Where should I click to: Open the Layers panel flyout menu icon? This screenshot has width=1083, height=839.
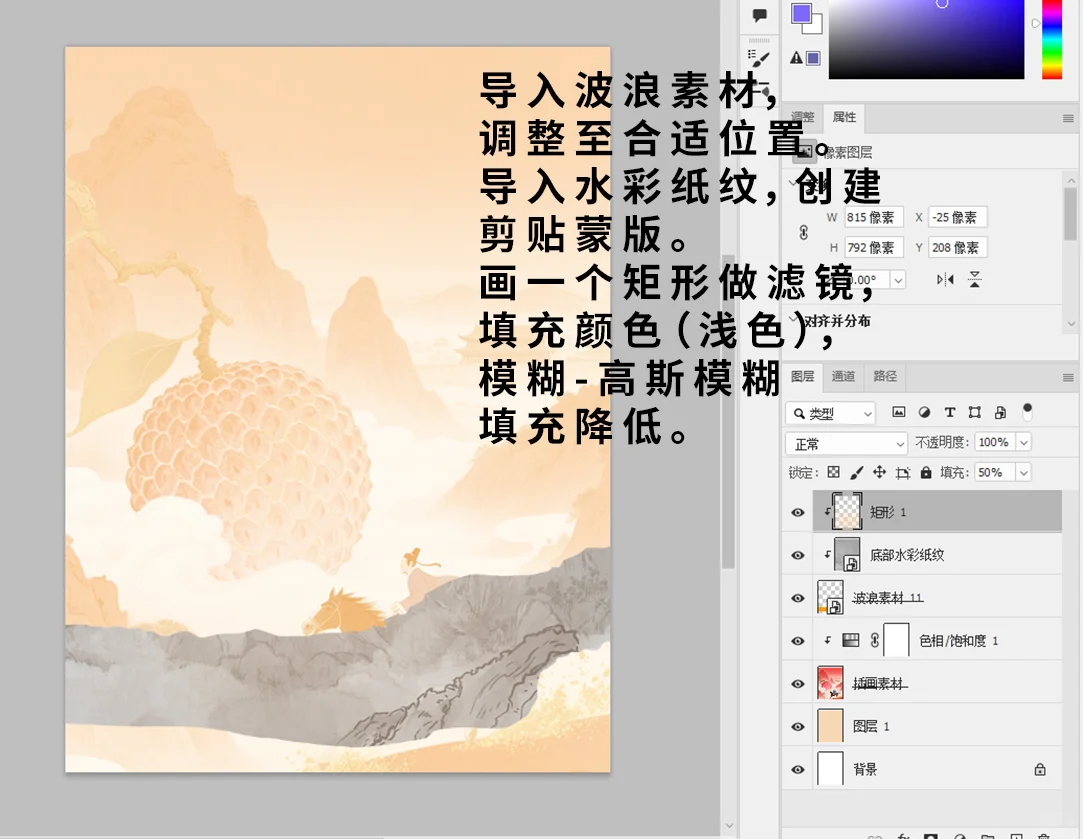click(x=1068, y=377)
